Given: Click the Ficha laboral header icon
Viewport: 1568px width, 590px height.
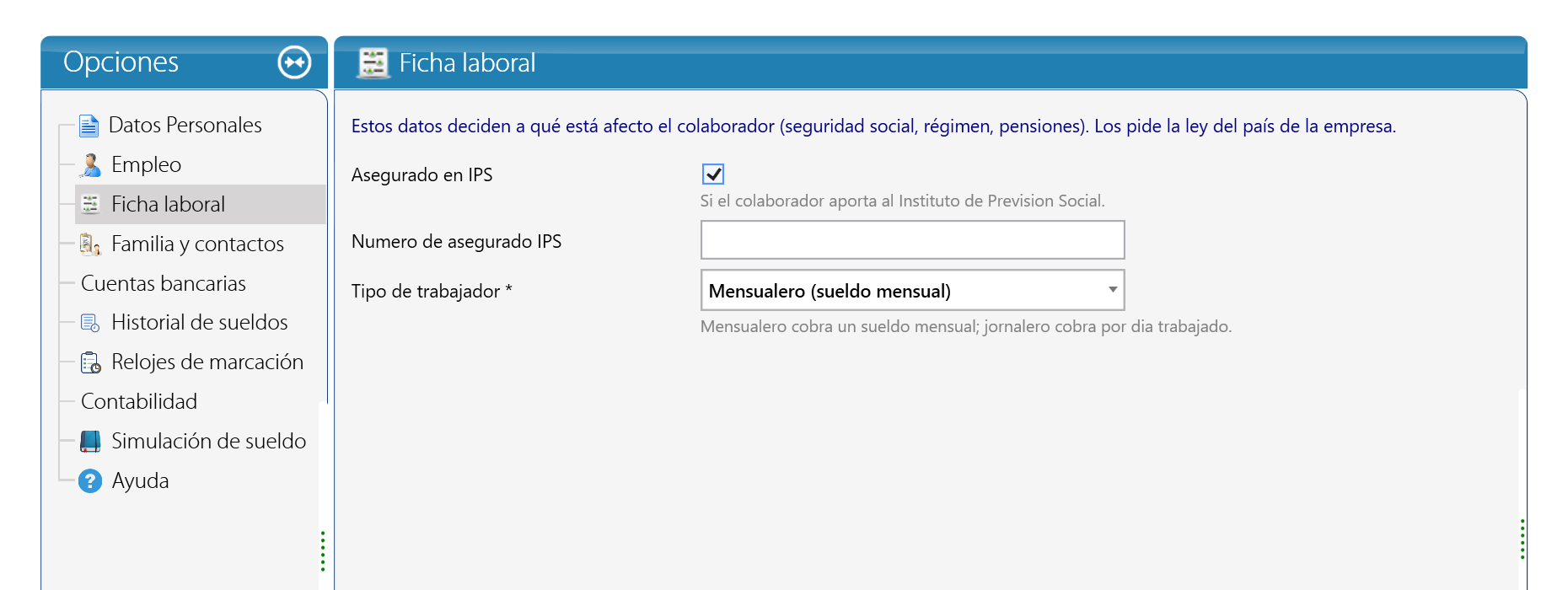Looking at the screenshot, I should [373, 63].
